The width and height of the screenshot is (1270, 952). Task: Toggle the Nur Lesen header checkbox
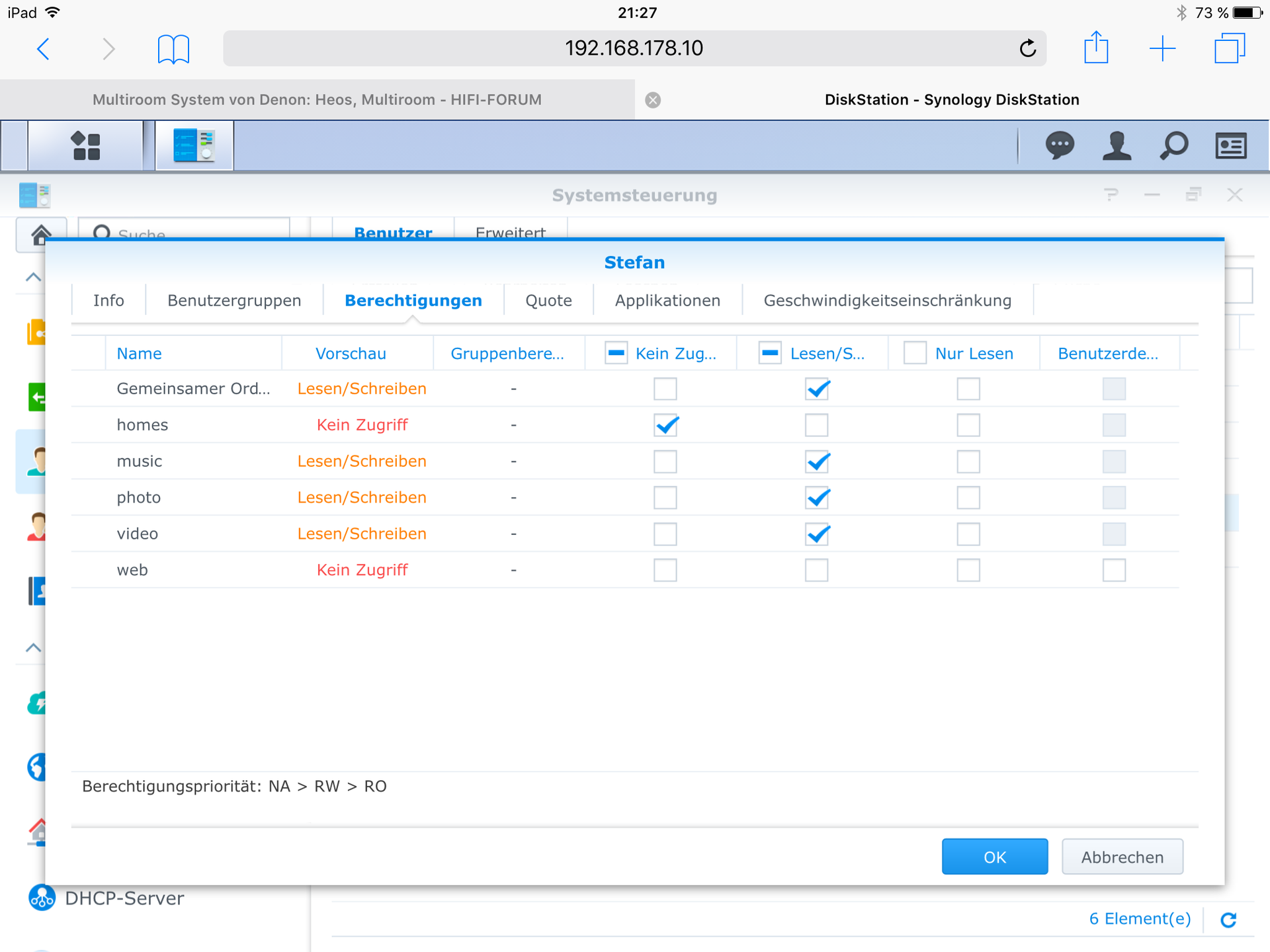[915, 353]
